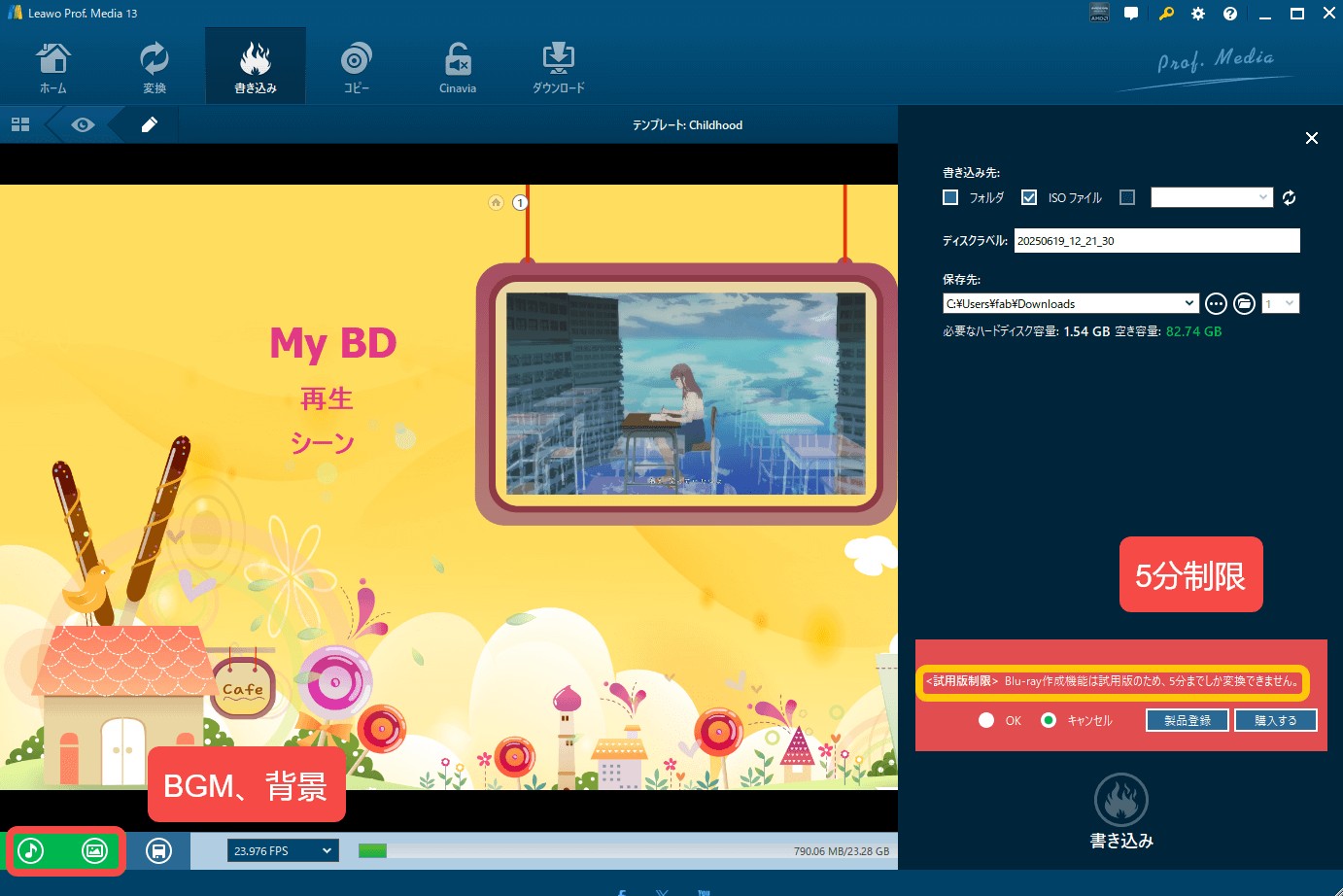The width and height of the screenshot is (1343, 896).
Task: Open the save path dropdown
Action: tap(1071, 303)
